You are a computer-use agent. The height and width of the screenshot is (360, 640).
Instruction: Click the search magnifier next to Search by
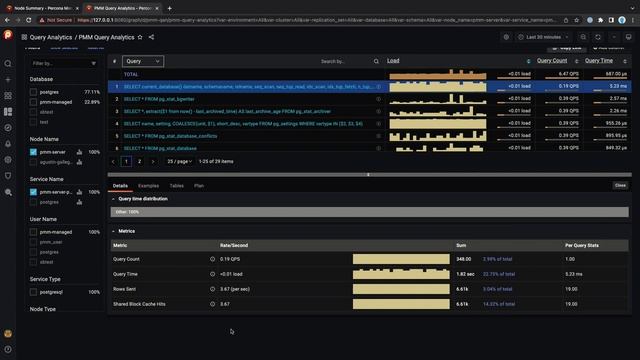[376, 61]
